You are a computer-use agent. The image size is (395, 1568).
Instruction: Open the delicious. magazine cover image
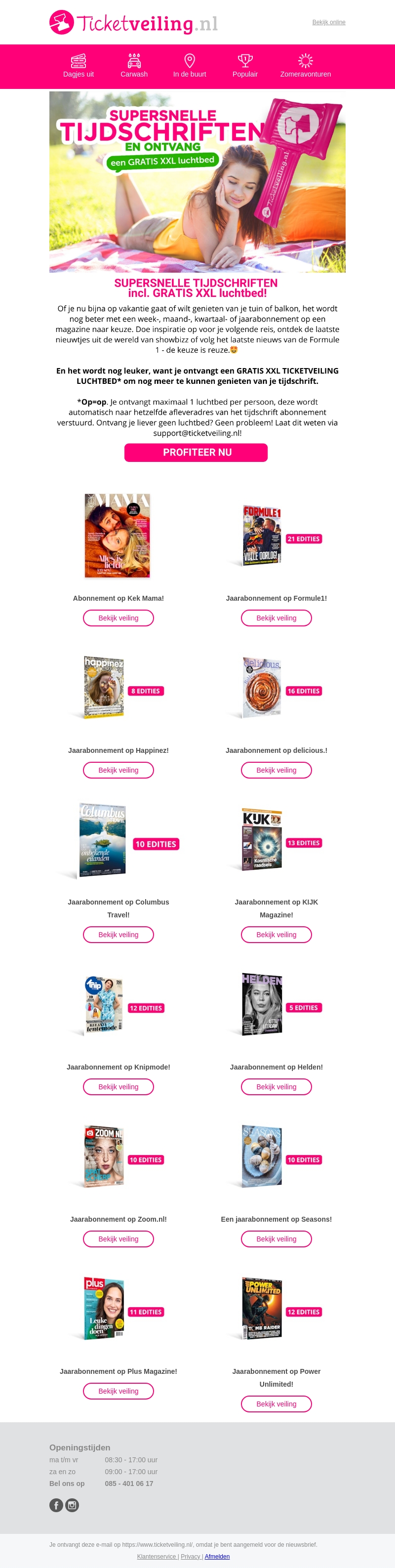[x=262, y=687]
